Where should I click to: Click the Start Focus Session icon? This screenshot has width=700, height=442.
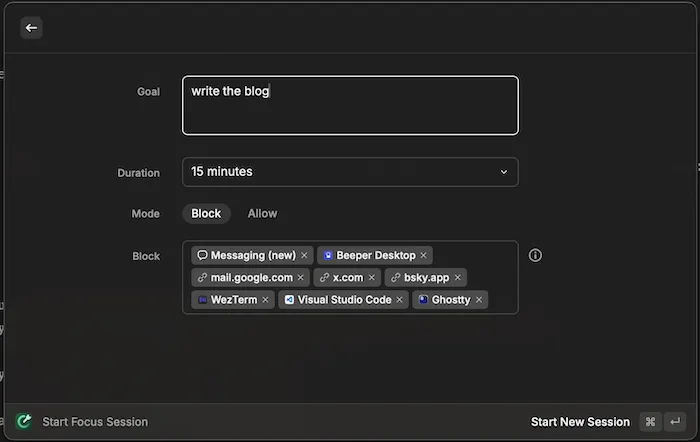tap(25, 422)
